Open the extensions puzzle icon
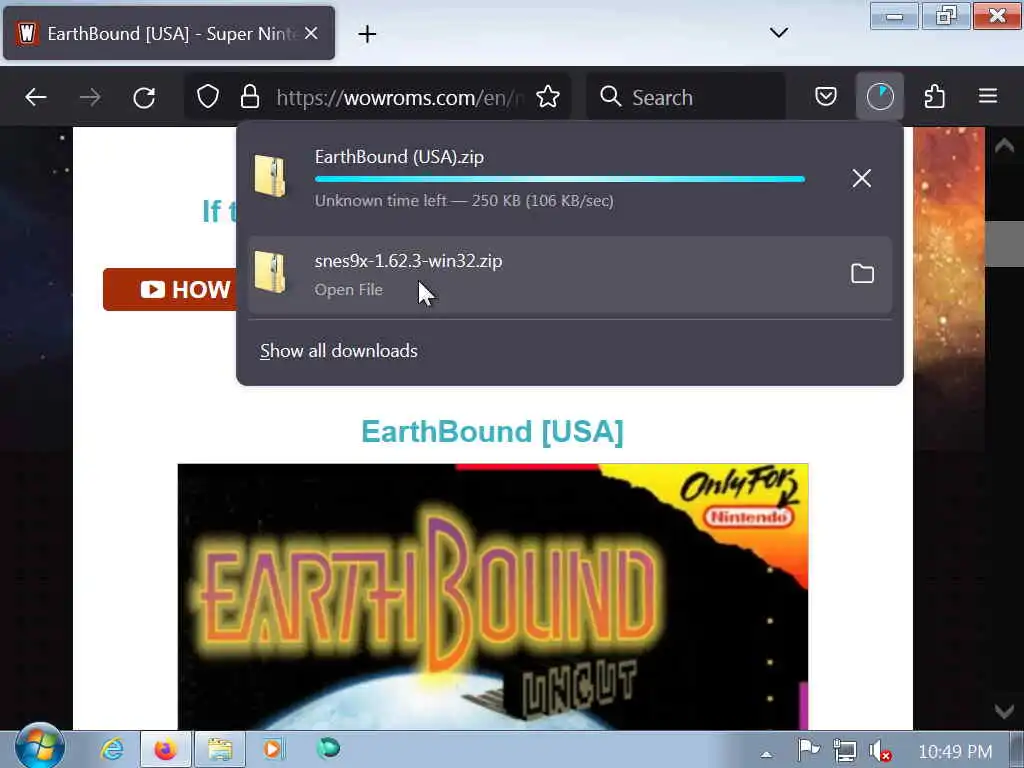 pos(935,97)
